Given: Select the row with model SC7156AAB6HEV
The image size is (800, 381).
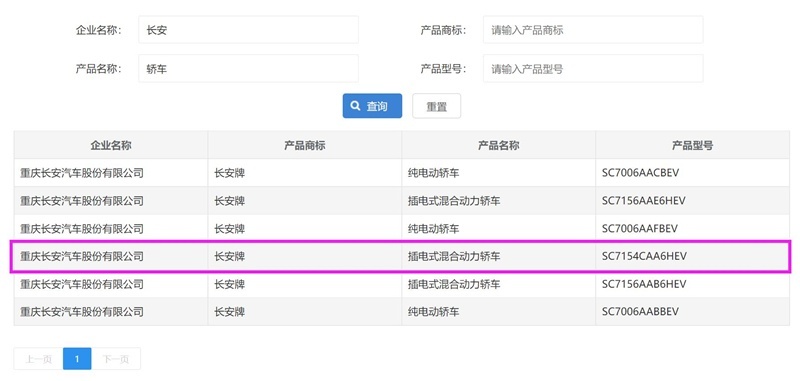Looking at the screenshot, I should pyautogui.click(x=402, y=284).
